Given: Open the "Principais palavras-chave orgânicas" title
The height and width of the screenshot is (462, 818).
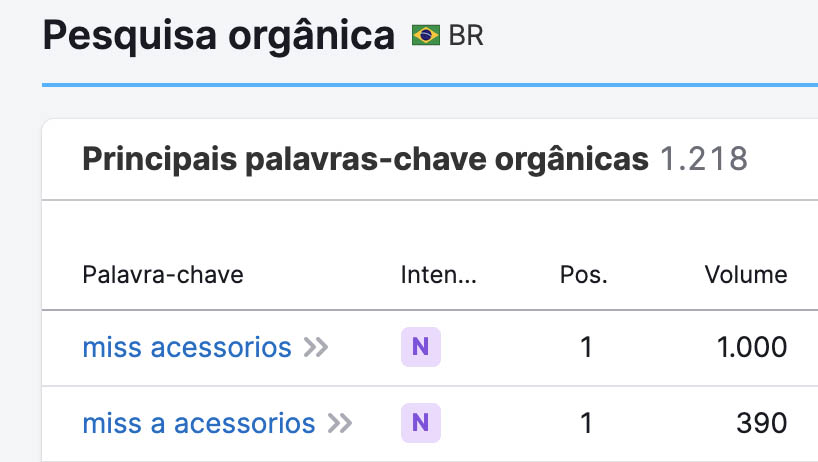Looking at the screenshot, I should pyautogui.click(x=365, y=159).
